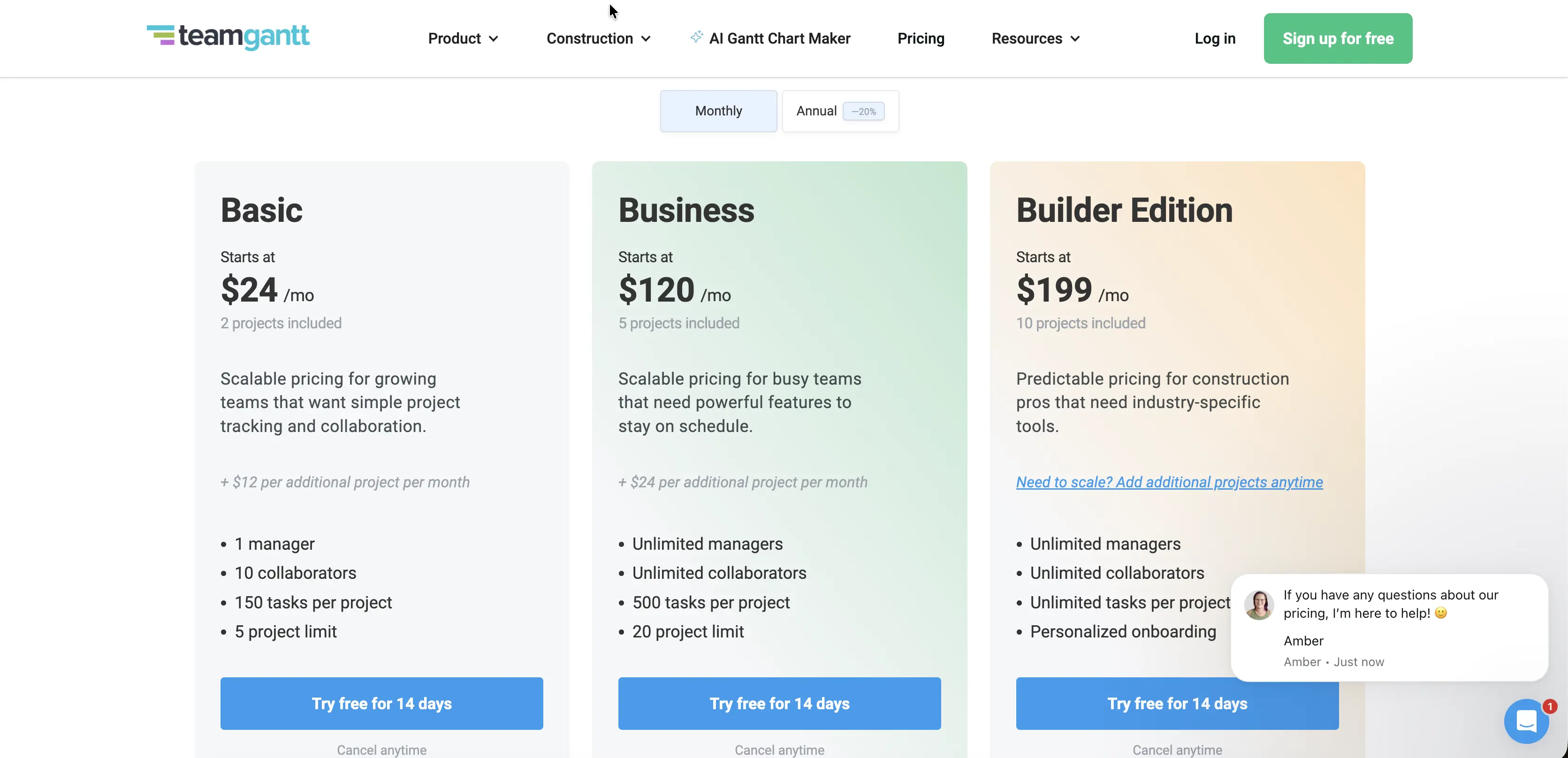Open Amber's pricing help chat message
The image size is (1568, 758).
pos(1389,627)
